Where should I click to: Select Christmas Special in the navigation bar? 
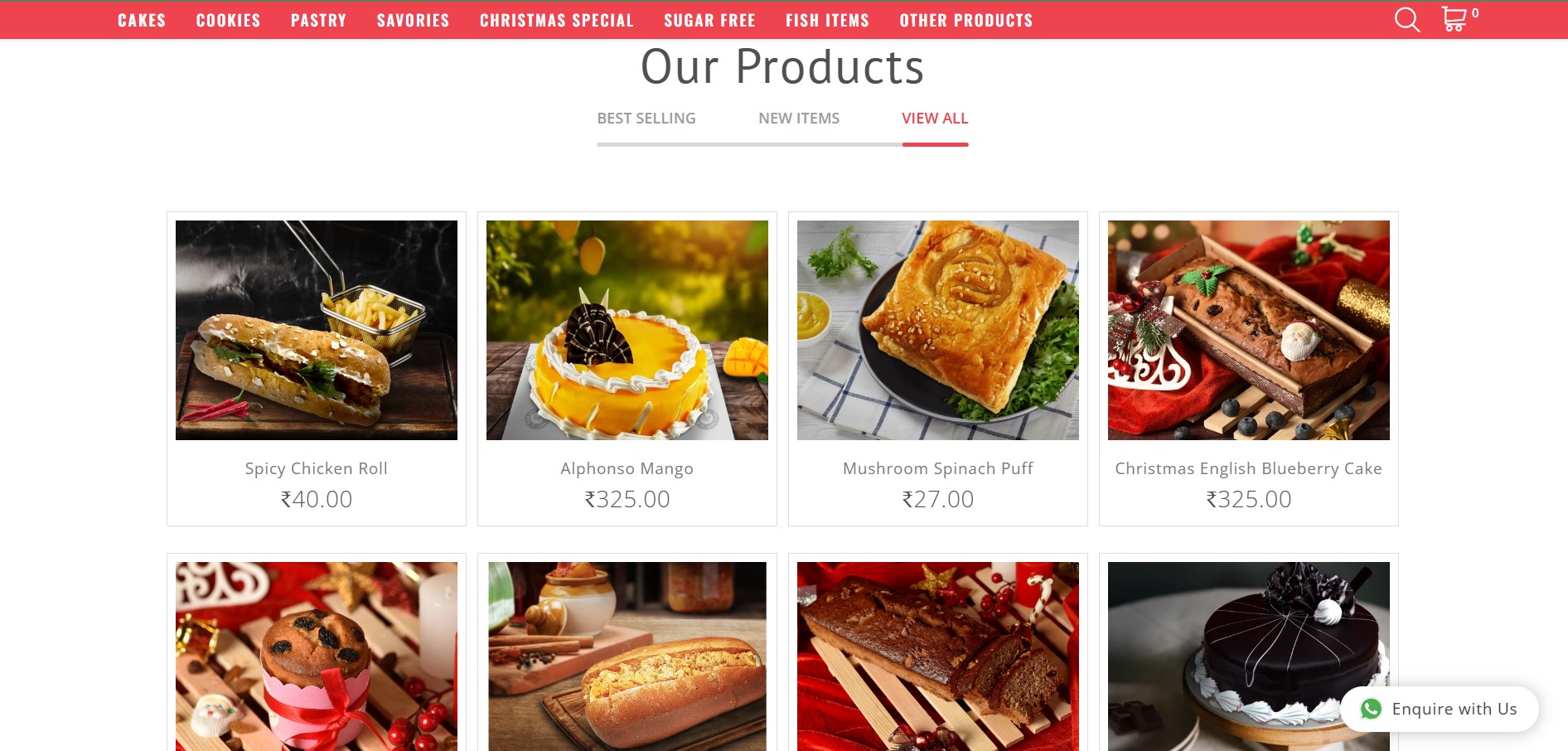pyautogui.click(x=556, y=21)
